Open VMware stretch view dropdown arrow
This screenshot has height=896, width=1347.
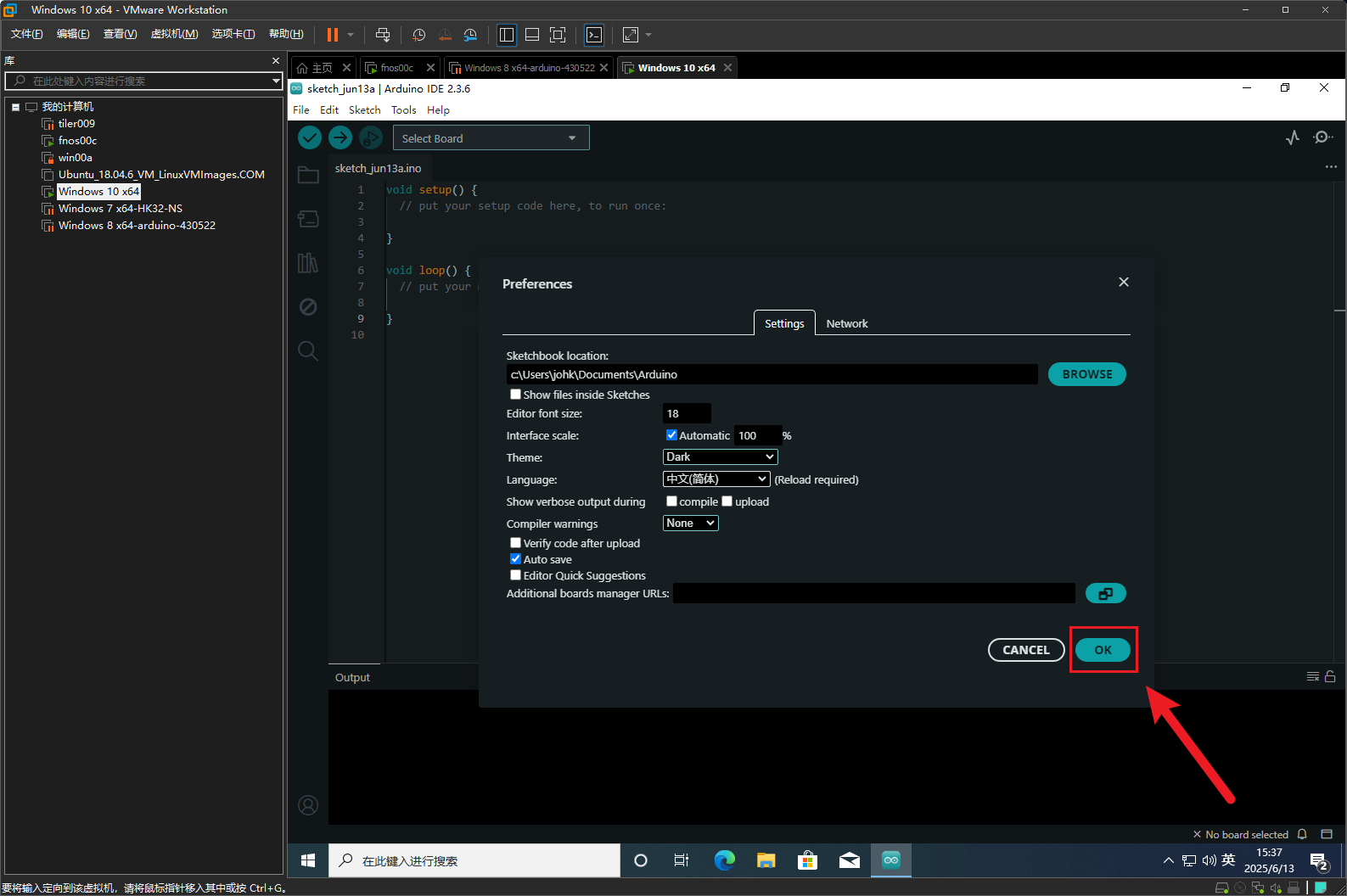(648, 35)
